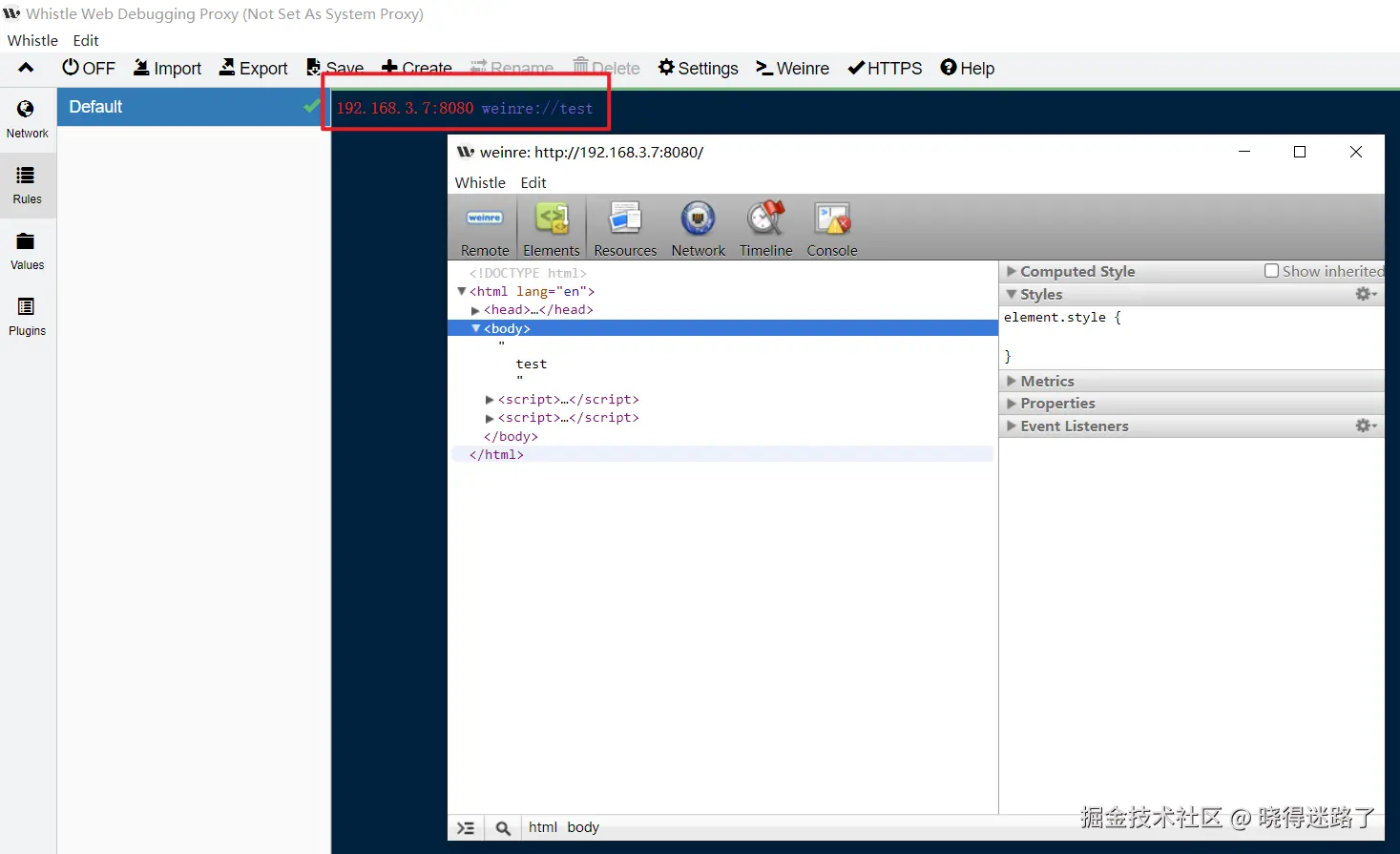Switch to the weinre Elements panel
The width and height of the screenshot is (1400, 854).
pyautogui.click(x=552, y=228)
